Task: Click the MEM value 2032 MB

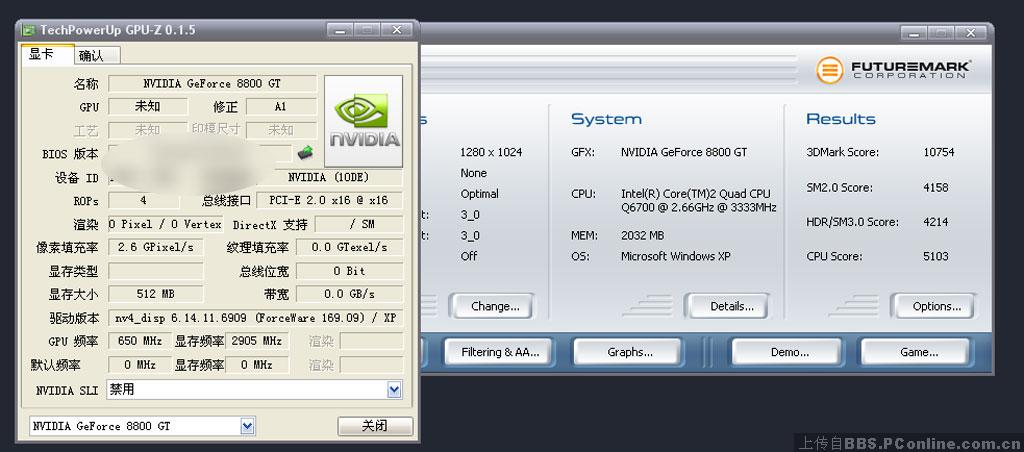Action: [x=642, y=236]
